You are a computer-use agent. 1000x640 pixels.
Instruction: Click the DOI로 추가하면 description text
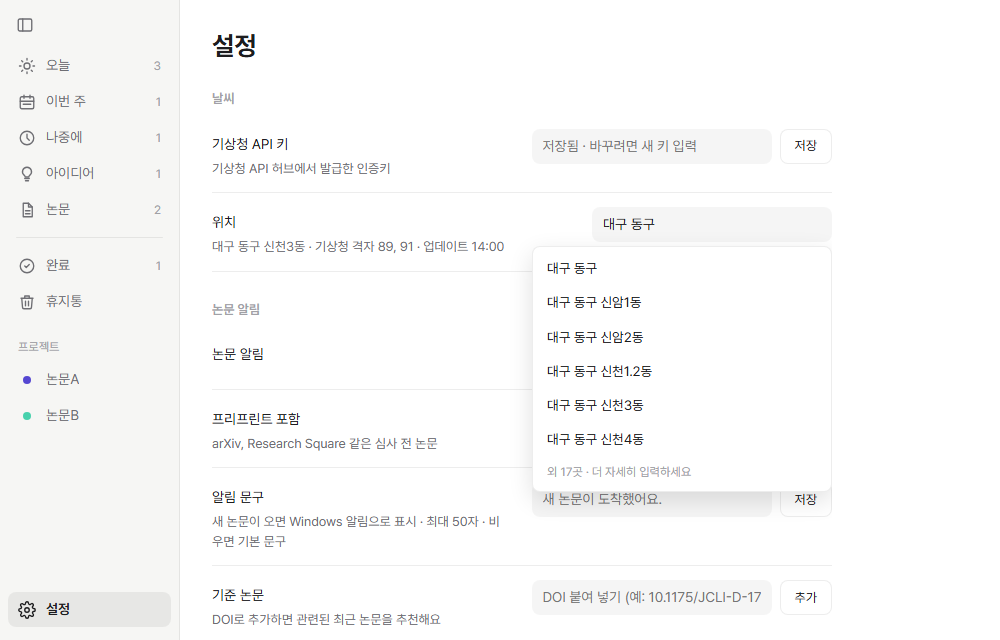[326, 620]
